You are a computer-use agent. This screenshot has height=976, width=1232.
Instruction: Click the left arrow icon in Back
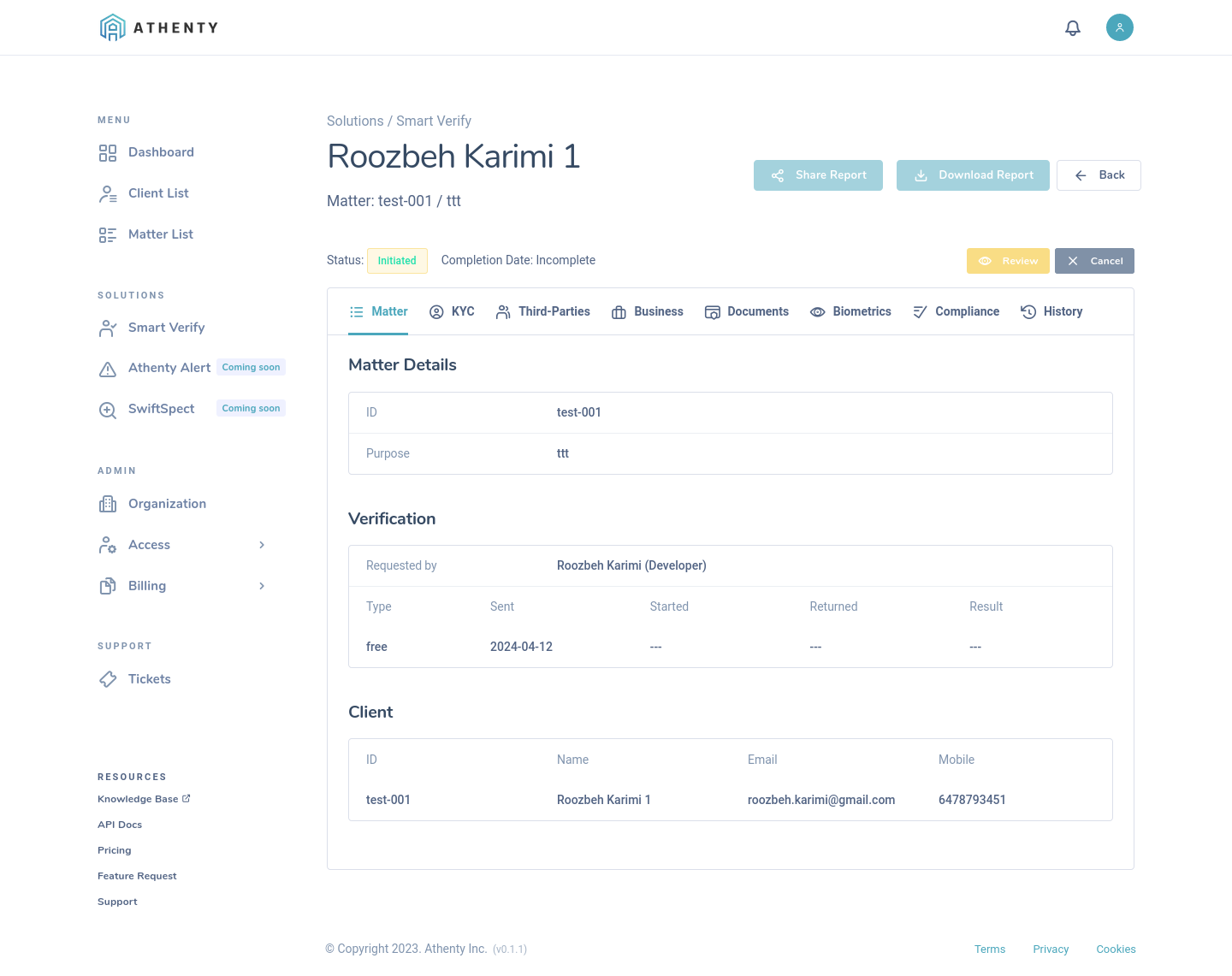[1081, 175]
